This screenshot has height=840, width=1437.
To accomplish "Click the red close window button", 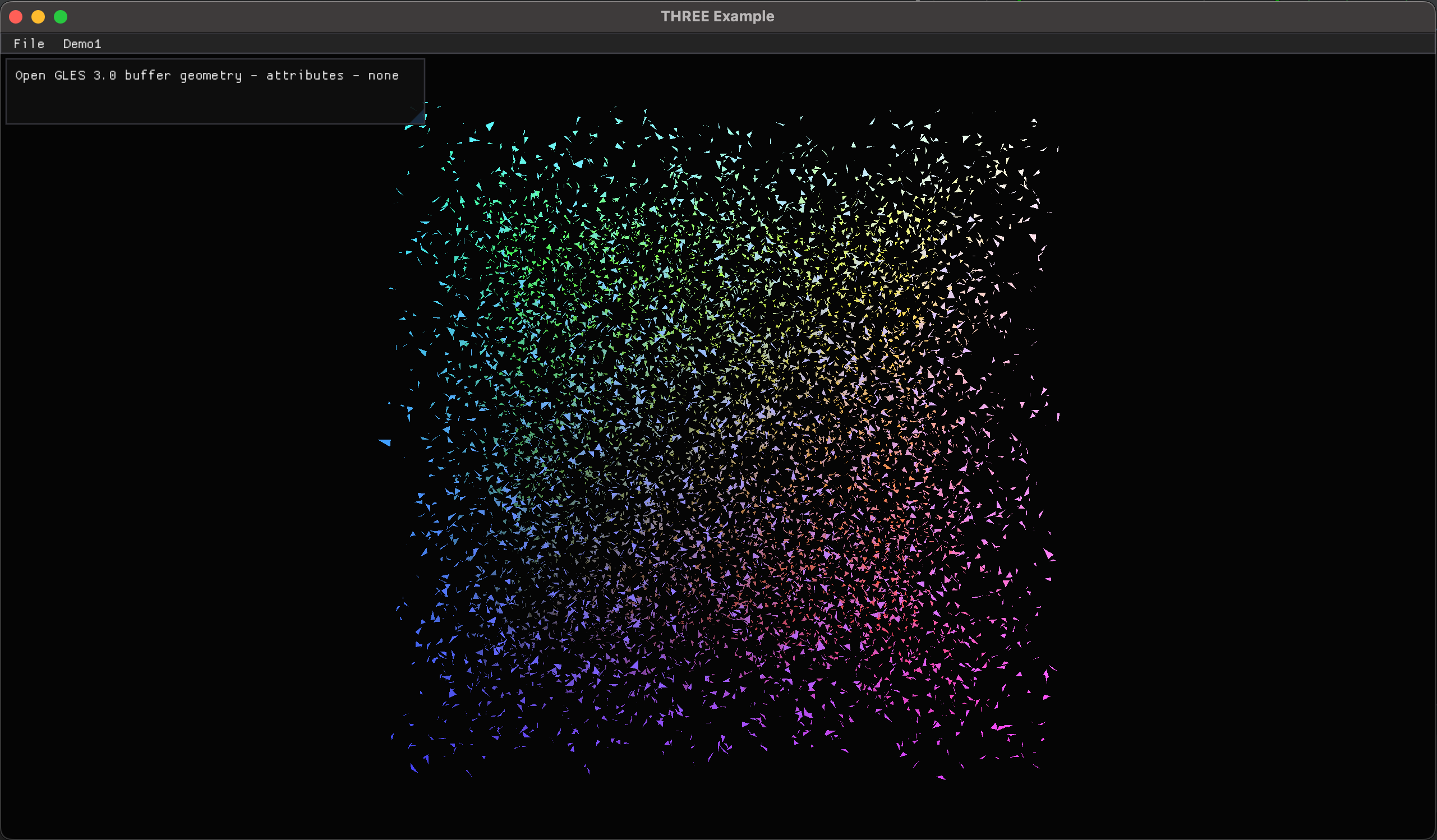I will tap(16, 16).
